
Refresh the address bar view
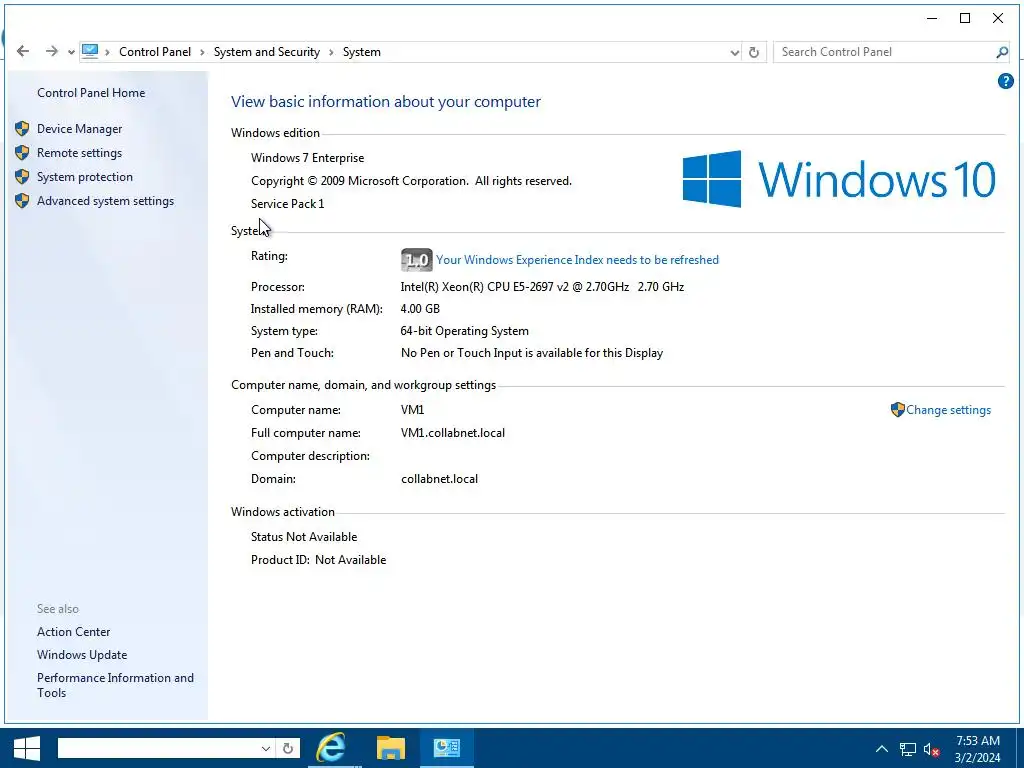click(754, 52)
